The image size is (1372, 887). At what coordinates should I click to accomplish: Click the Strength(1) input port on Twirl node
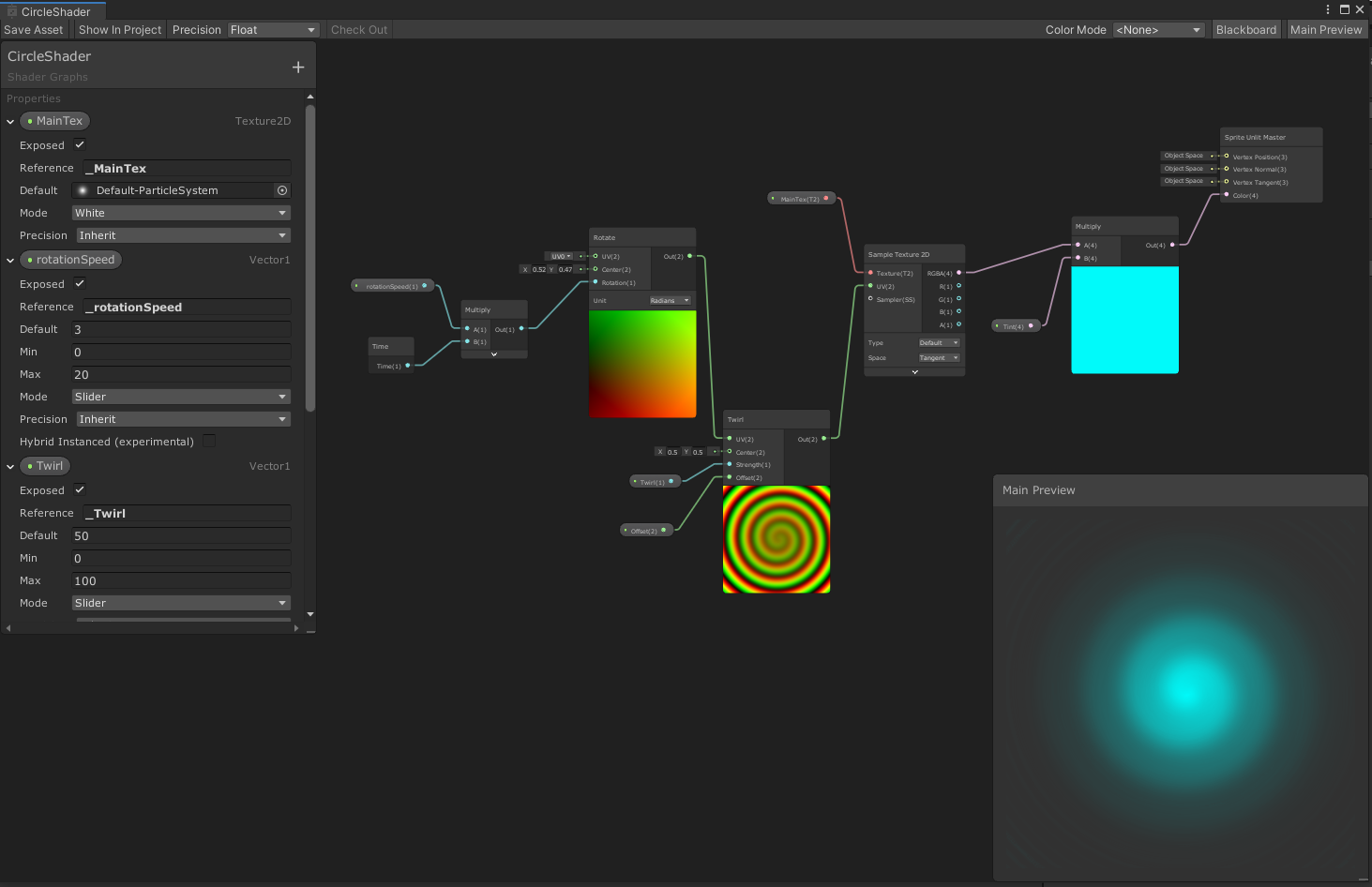click(730, 464)
